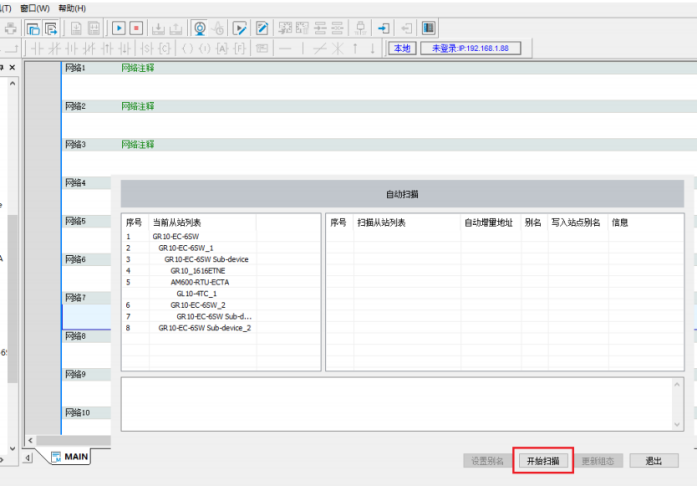Click the notepad with pencil edit icon
Viewport: 698px width, 486px height.
point(262,28)
